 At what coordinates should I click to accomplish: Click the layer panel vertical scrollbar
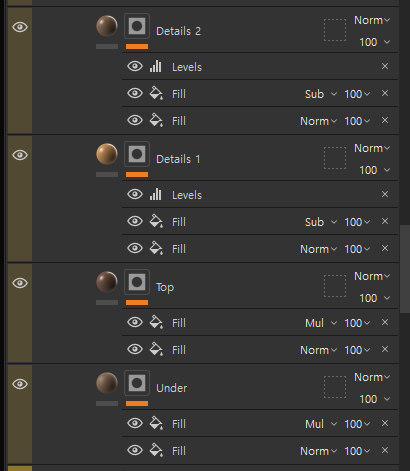[405, 269]
